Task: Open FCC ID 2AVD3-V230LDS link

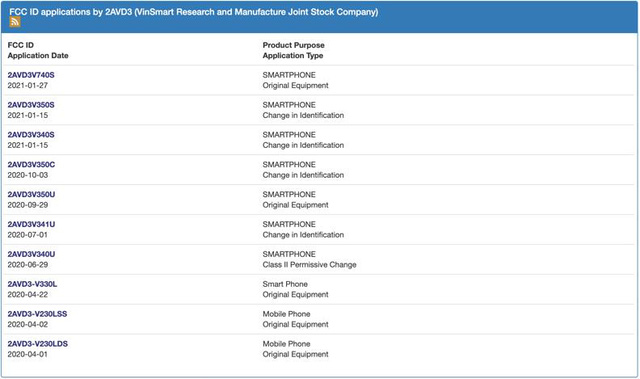Action: pyautogui.click(x=38, y=344)
